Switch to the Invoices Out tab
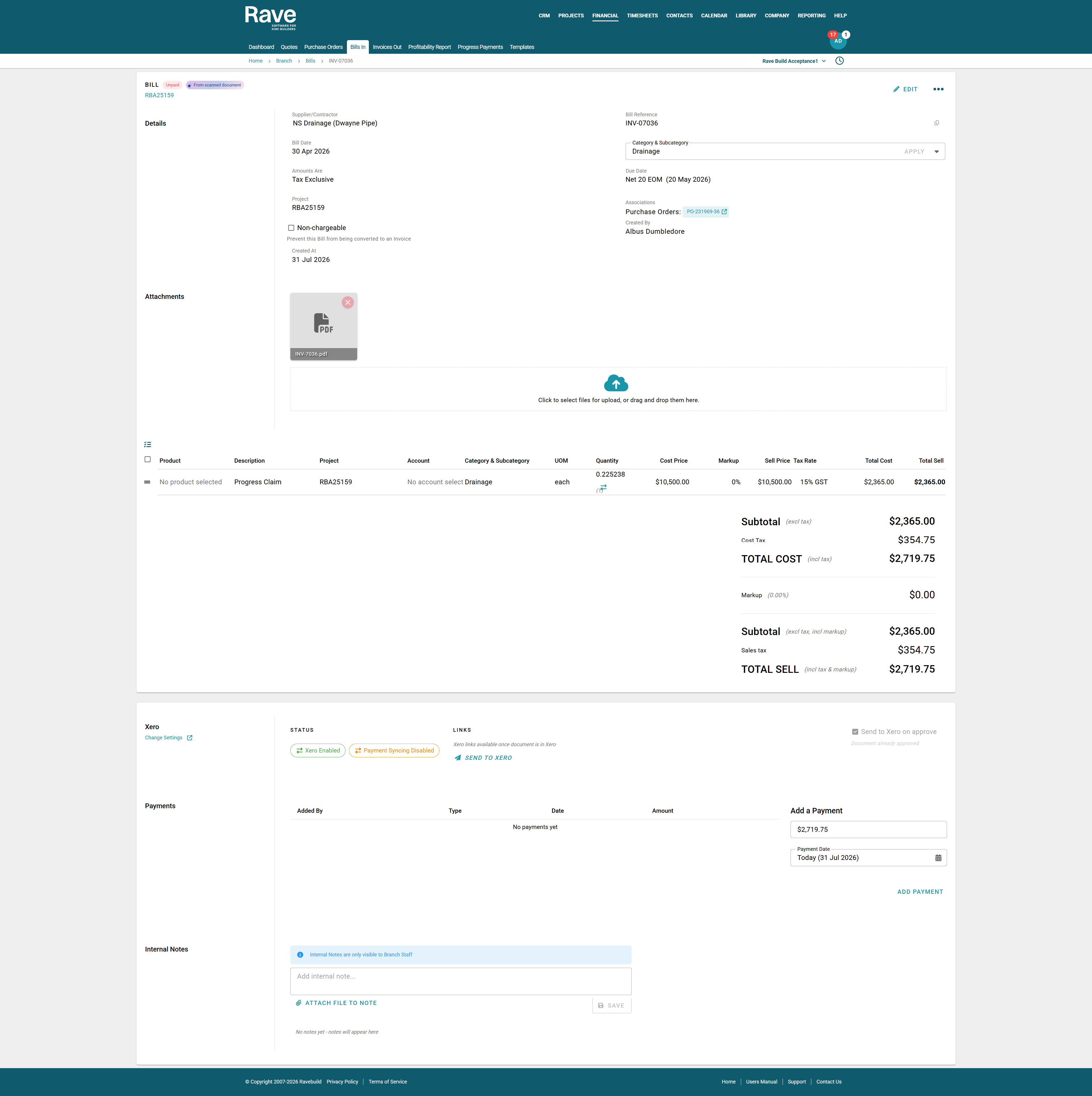Viewport: 1092px width, 1096px height. [x=387, y=47]
